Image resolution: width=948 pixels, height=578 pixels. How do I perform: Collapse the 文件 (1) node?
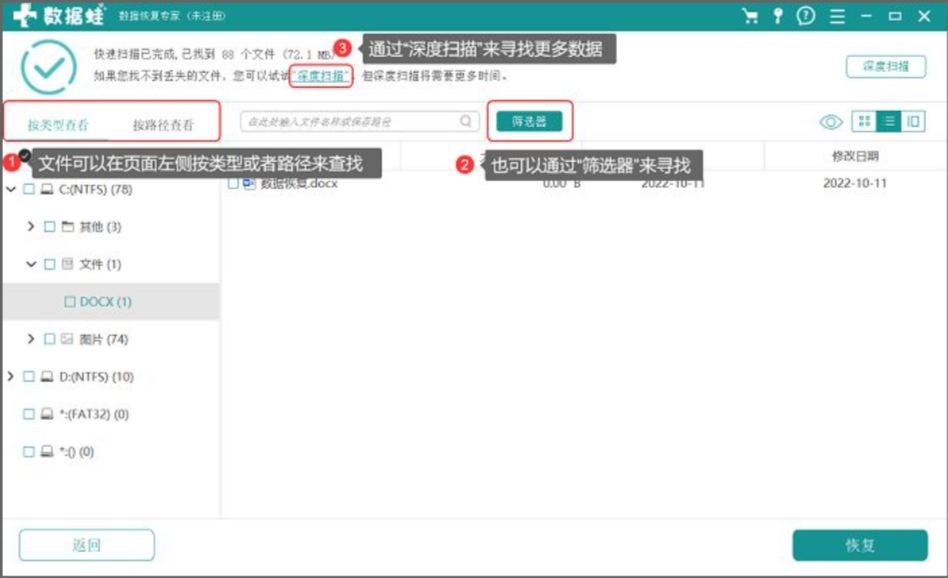tap(31, 264)
